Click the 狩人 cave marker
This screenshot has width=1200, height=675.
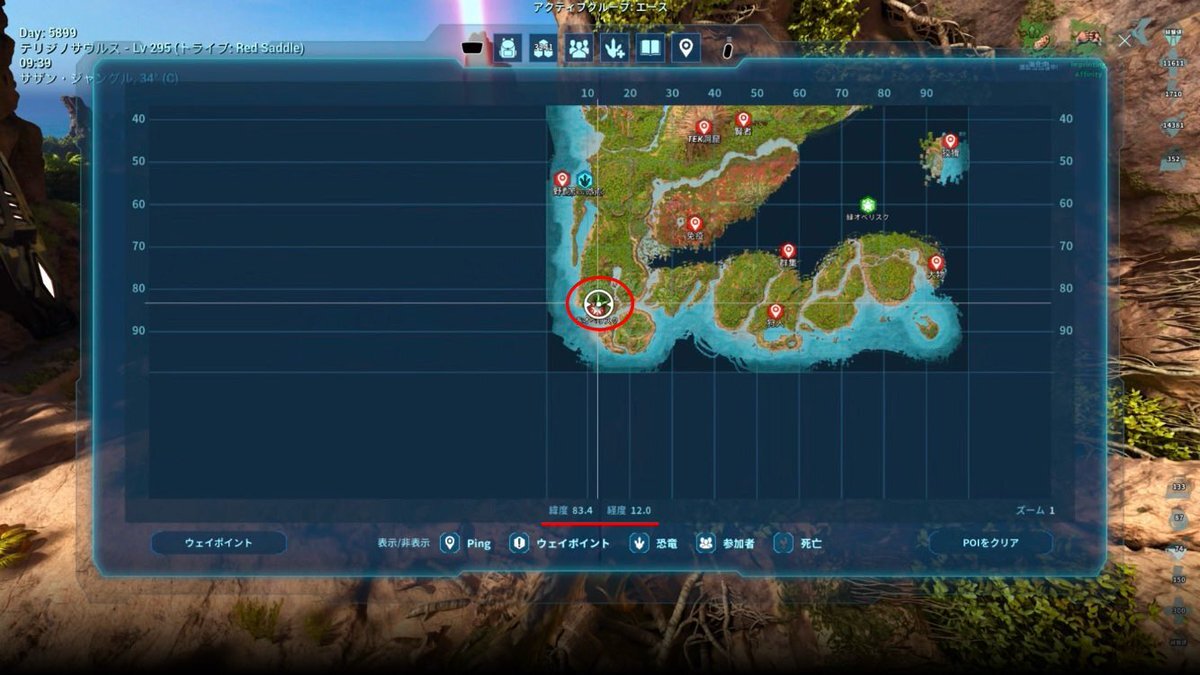775,312
